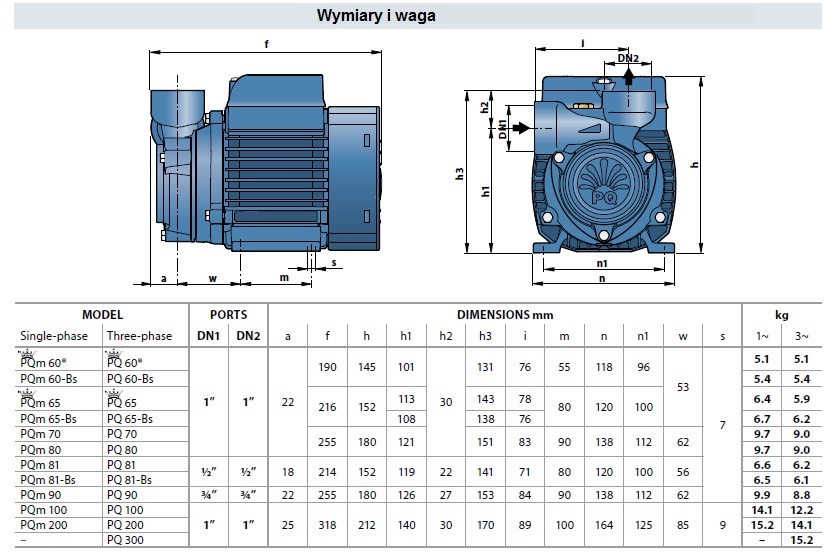The height and width of the screenshot is (557, 828).
Task: Click the DN2 label on the front-view drawing
Action: (x=628, y=58)
